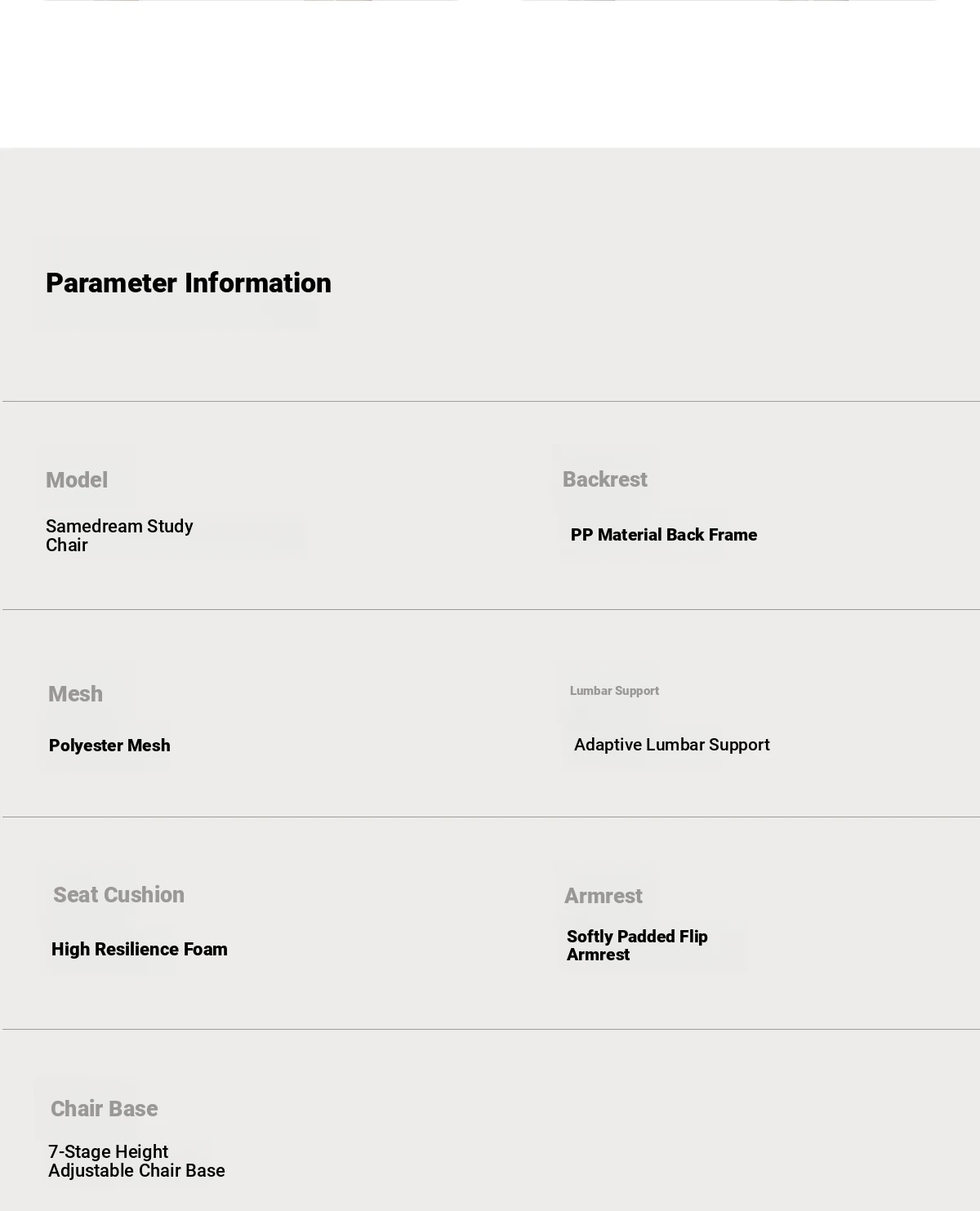The image size is (980, 1211).
Task: Select the Model label
Action: [77, 480]
